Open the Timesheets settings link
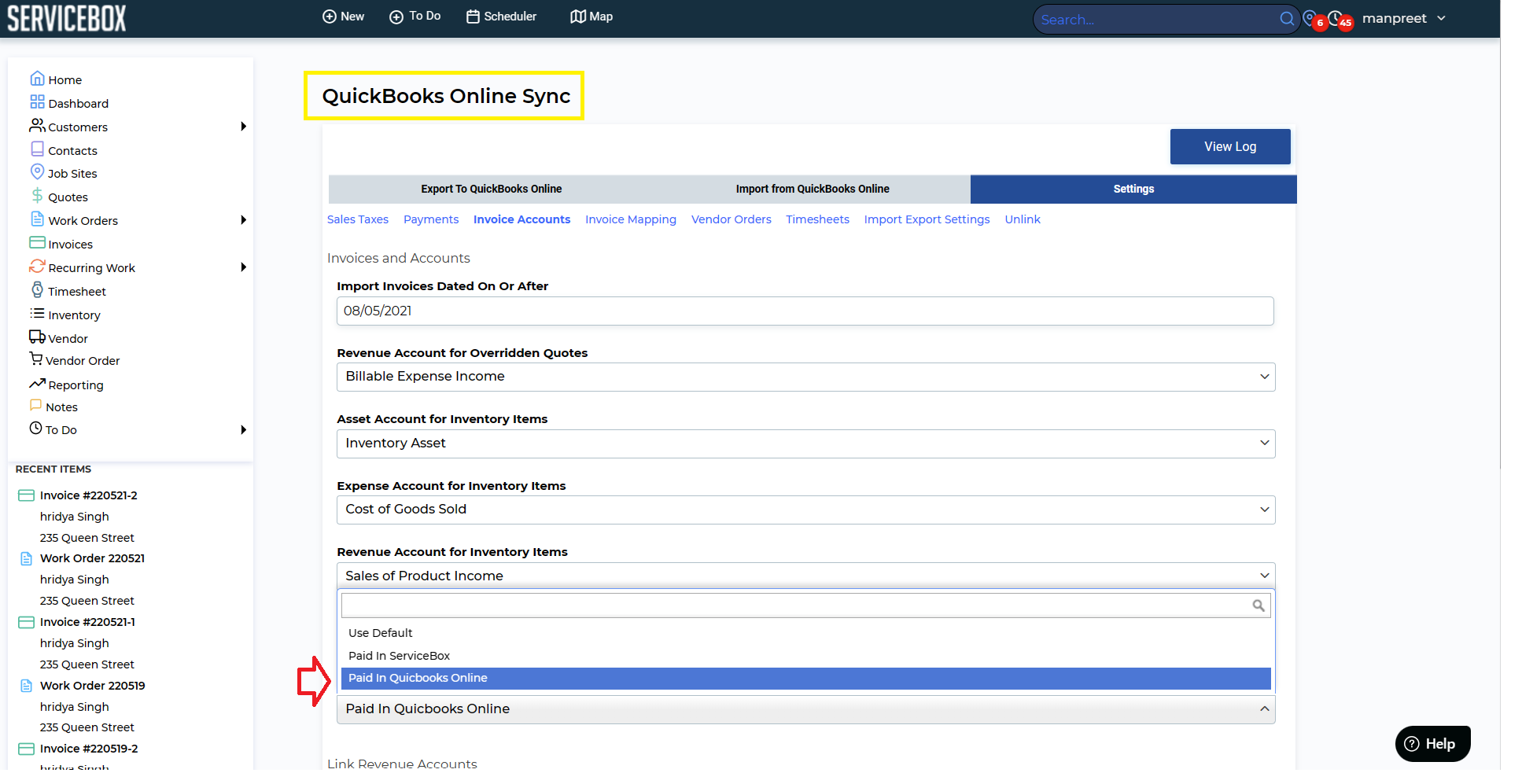Image resolution: width=1522 pixels, height=784 pixels. coord(818,219)
